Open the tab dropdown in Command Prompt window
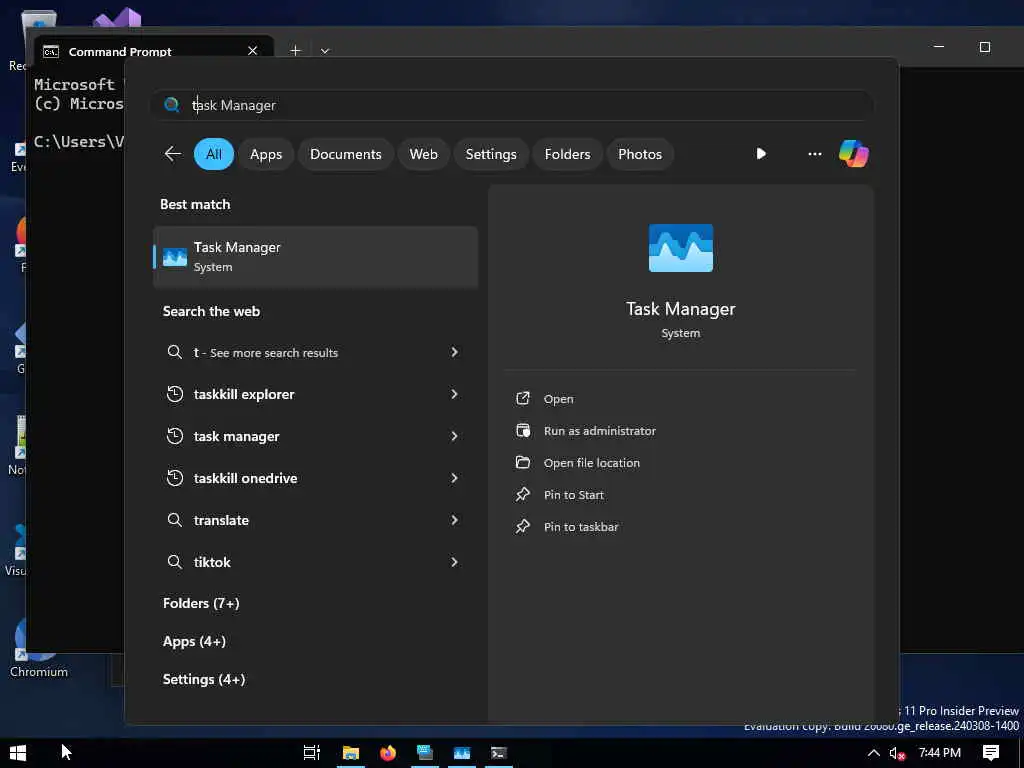 pos(325,50)
